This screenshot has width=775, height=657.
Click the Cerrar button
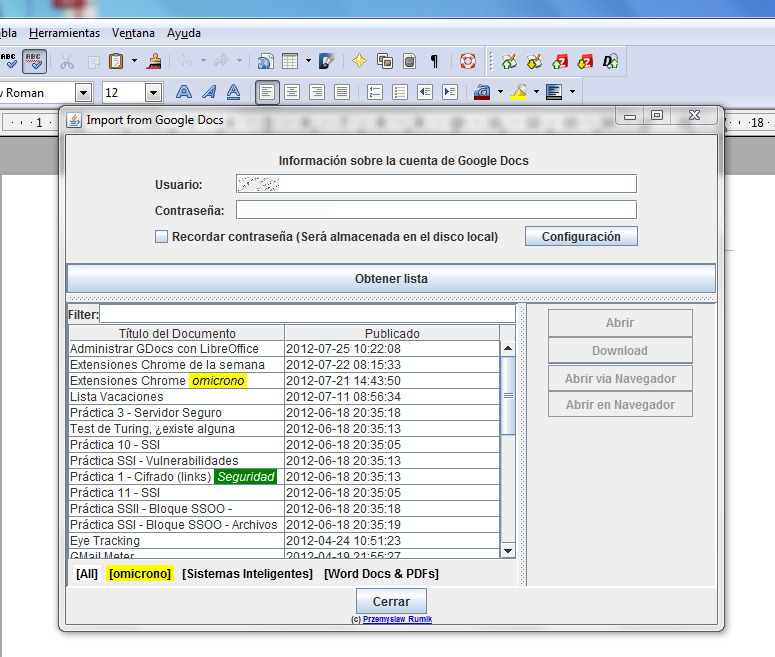[391, 601]
